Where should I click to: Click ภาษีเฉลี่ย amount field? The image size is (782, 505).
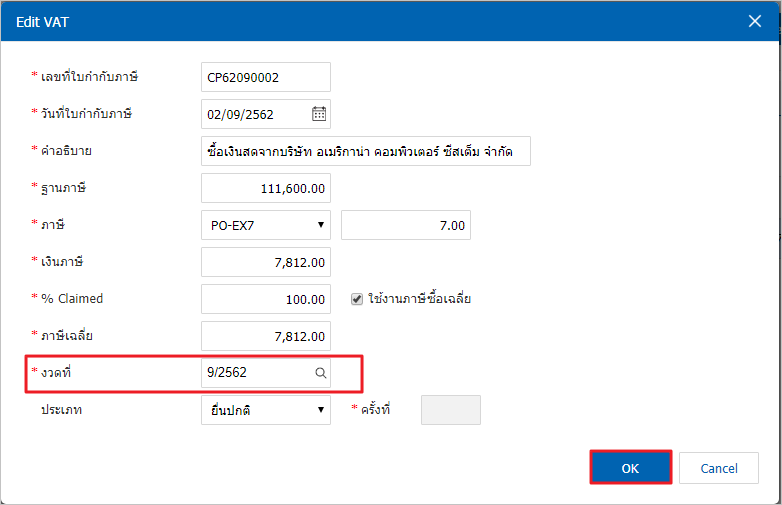coord(266,336)
